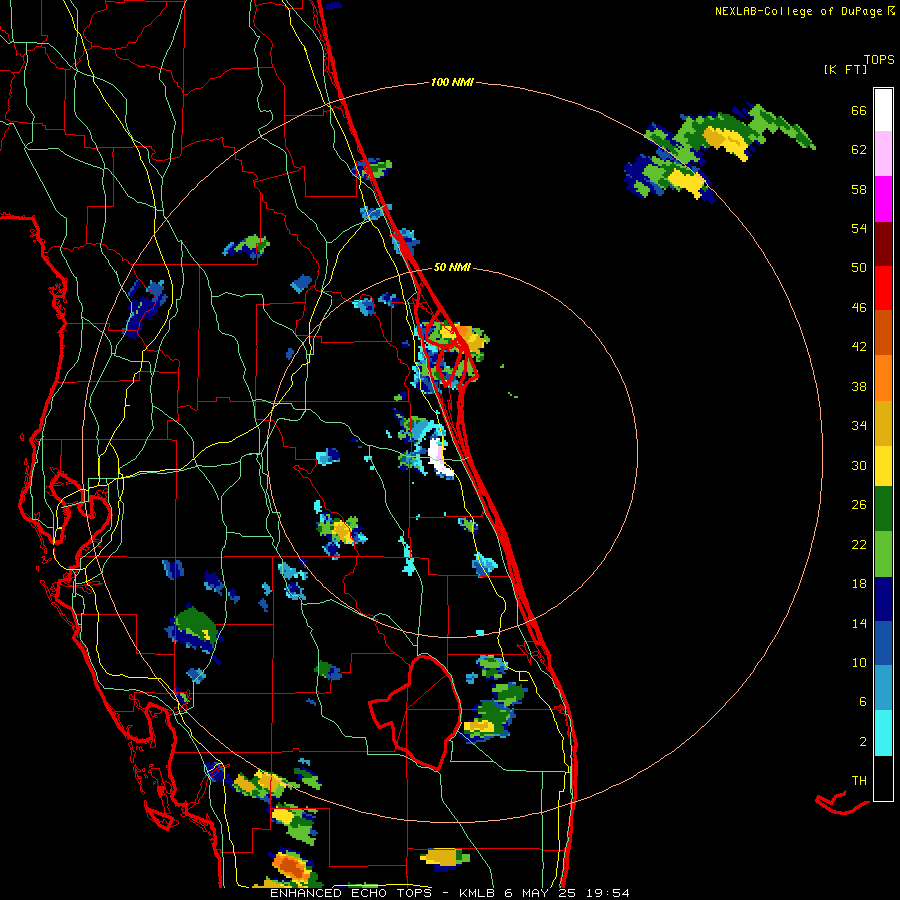
Task: Pick the dark red legend swatch
Action: click(883, 244)
